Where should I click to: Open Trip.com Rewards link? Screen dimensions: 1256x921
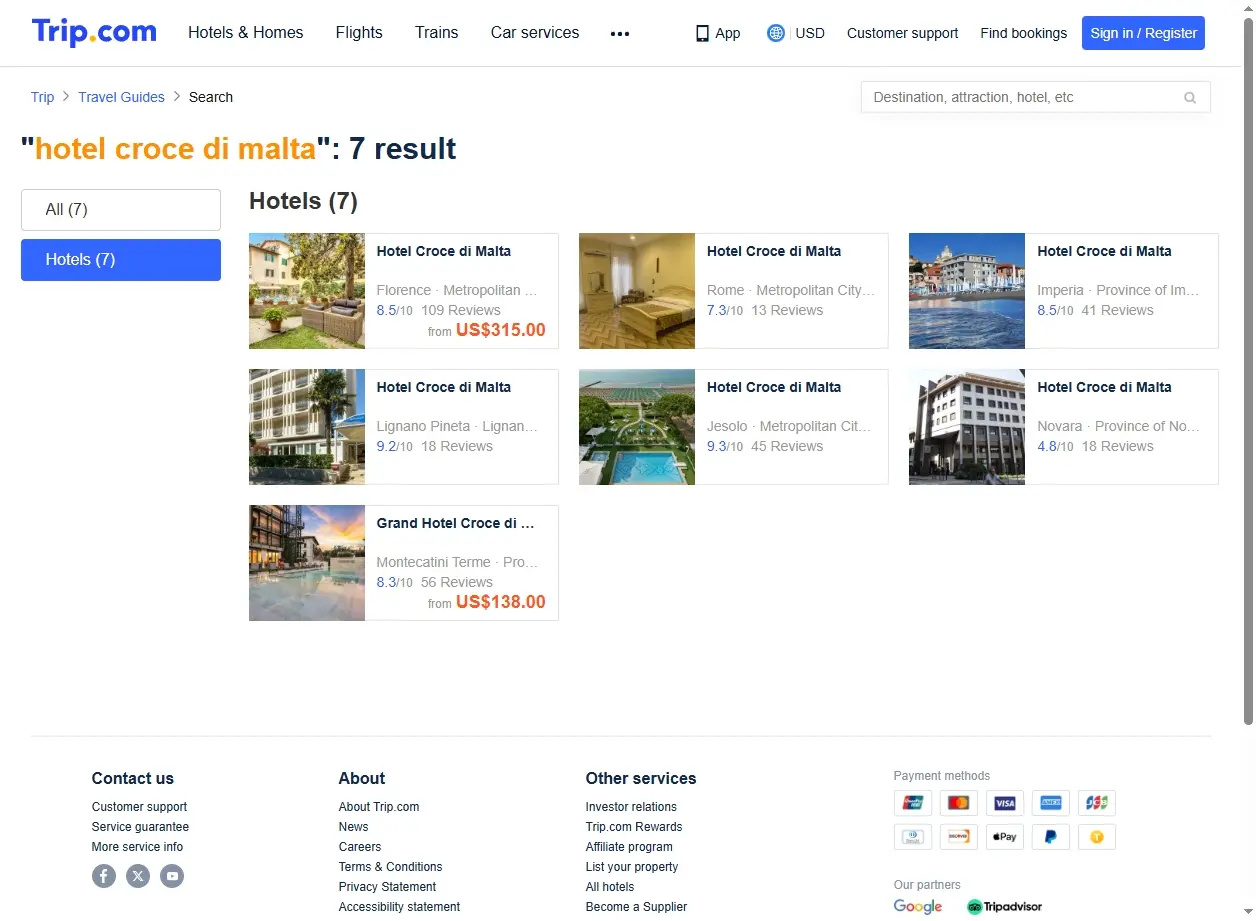coord(634,827)
